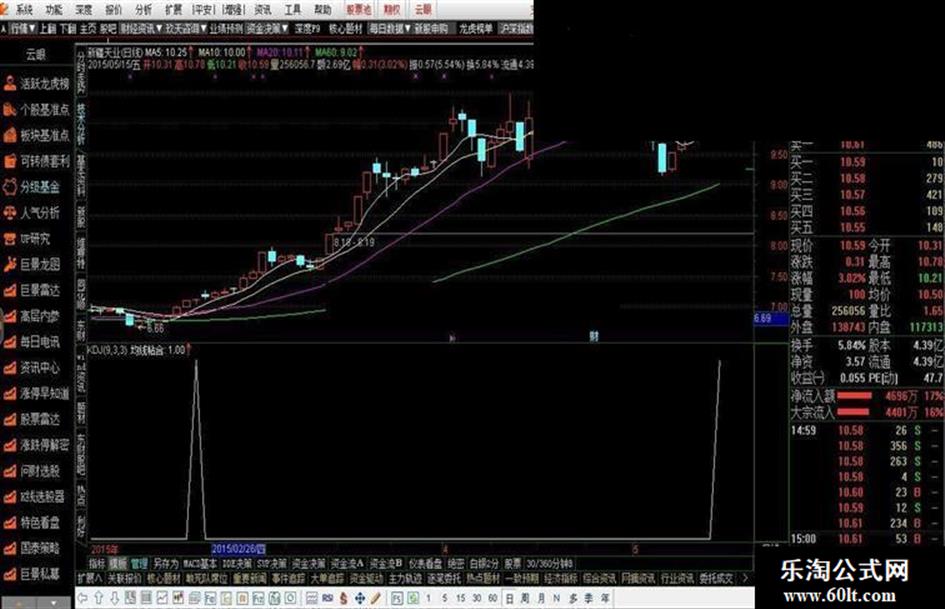945x609 pixels.
Task: Open 可转债套利 in the sidebar
Action: (36, 161)
